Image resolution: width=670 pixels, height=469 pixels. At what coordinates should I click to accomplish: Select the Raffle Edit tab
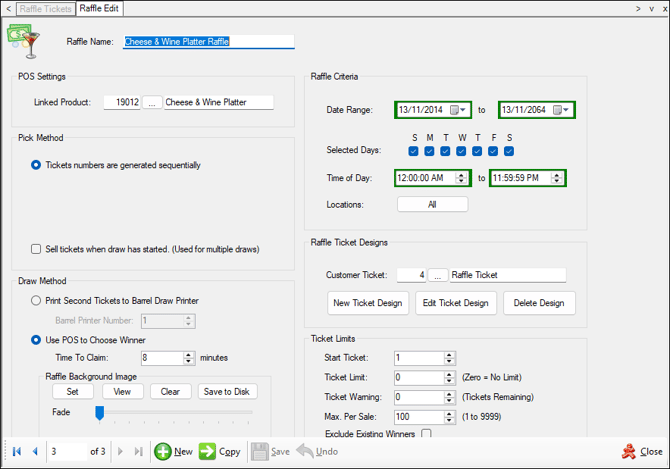click(x=100, y=8)
